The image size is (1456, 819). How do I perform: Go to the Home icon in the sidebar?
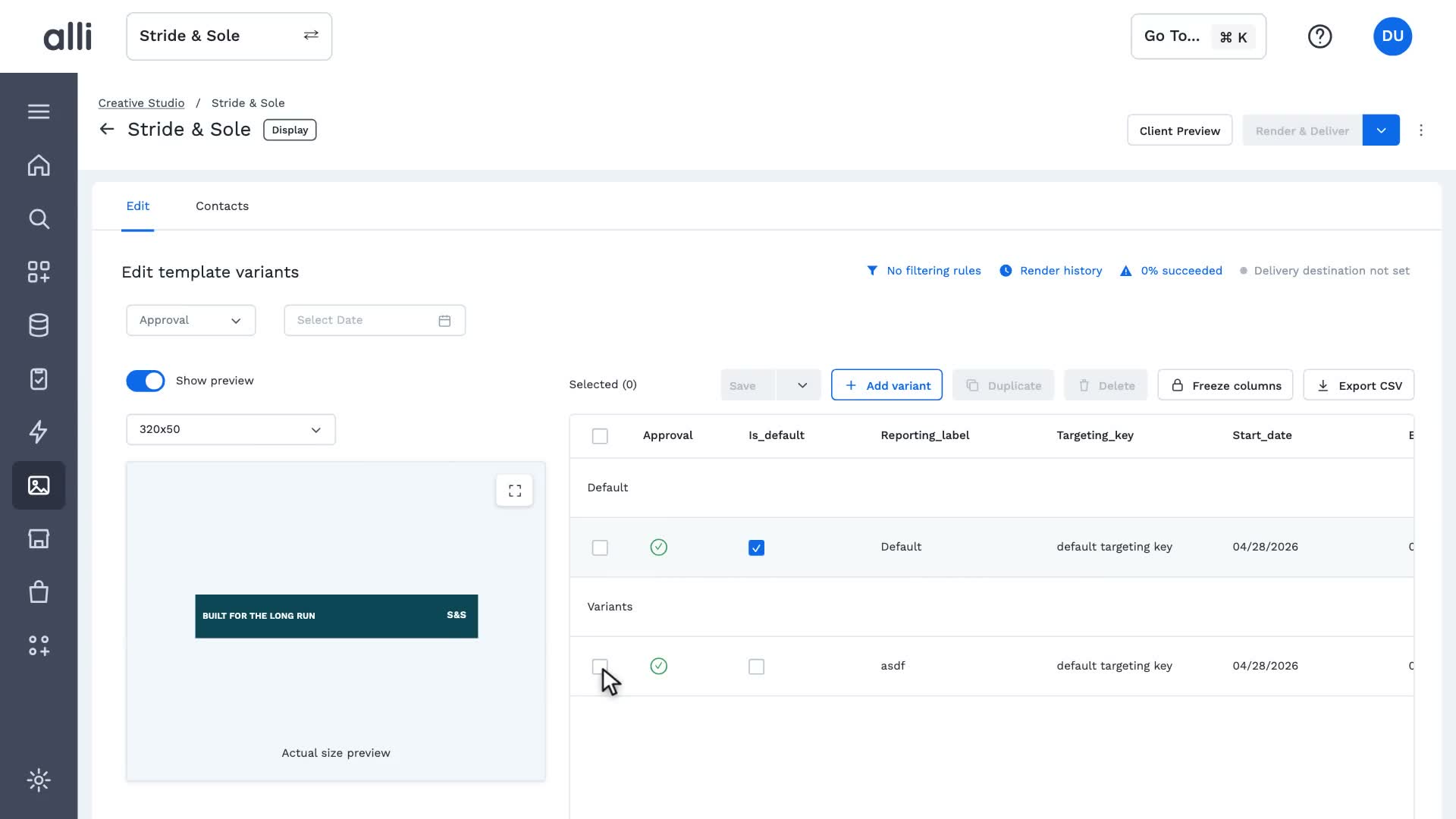click(x=39, y=165)
